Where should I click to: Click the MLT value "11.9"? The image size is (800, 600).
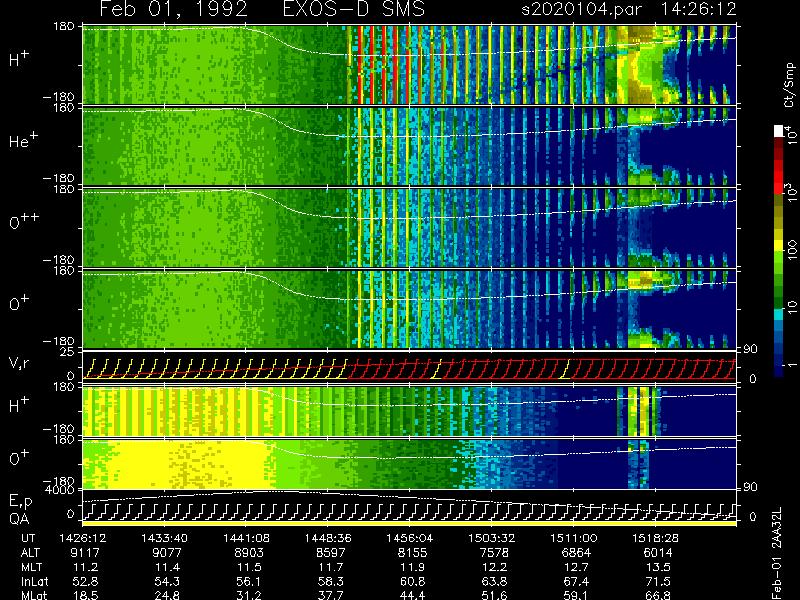click(x=412, y=567)
